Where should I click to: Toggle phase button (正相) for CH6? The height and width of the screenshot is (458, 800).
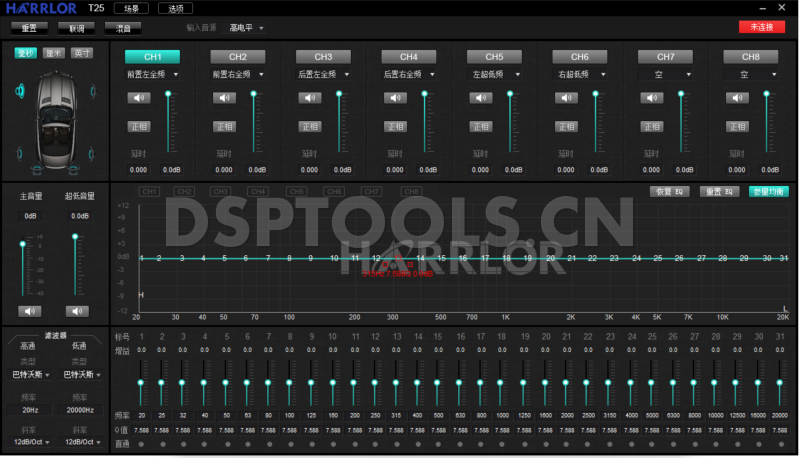565,127
